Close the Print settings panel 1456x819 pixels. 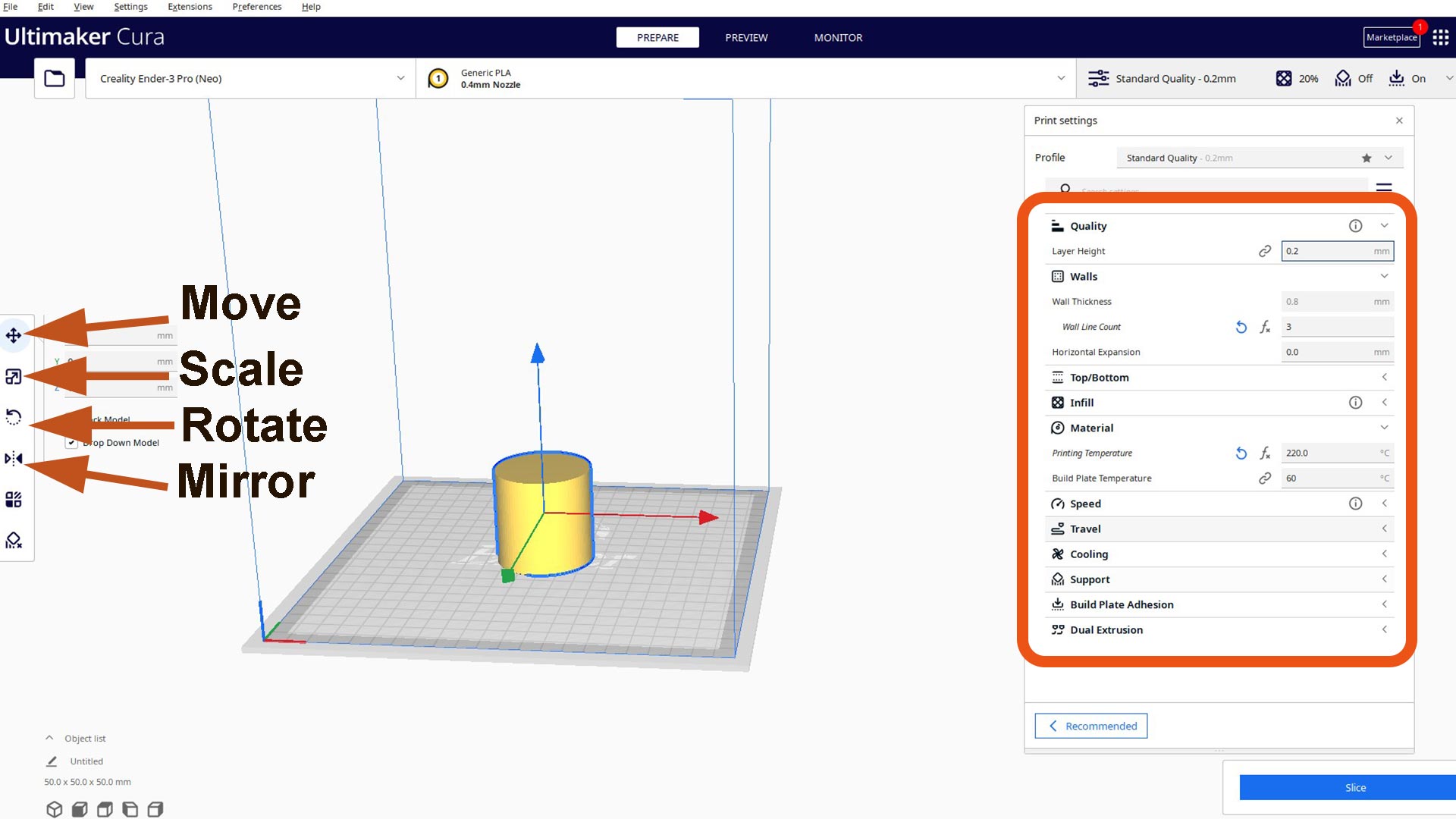point(1399,121)
